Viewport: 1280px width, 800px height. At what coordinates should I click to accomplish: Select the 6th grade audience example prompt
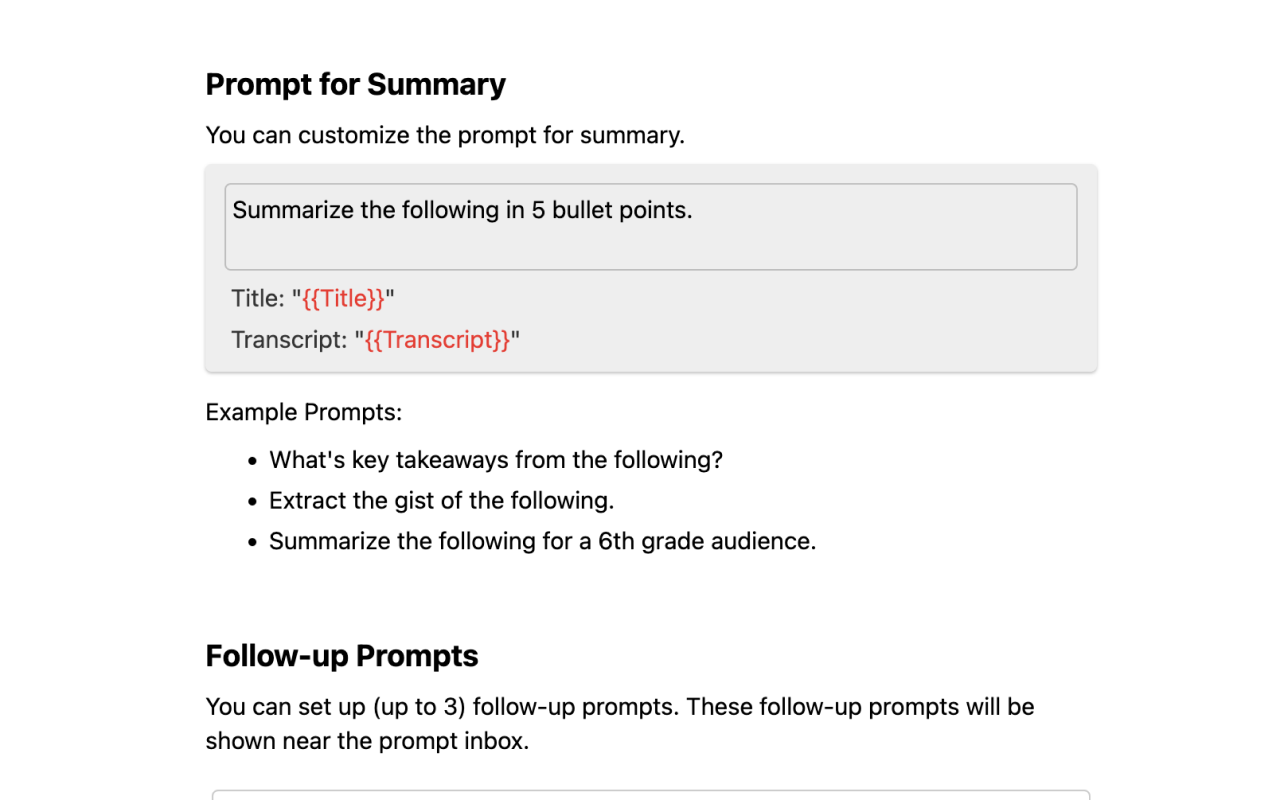point(542,541)
